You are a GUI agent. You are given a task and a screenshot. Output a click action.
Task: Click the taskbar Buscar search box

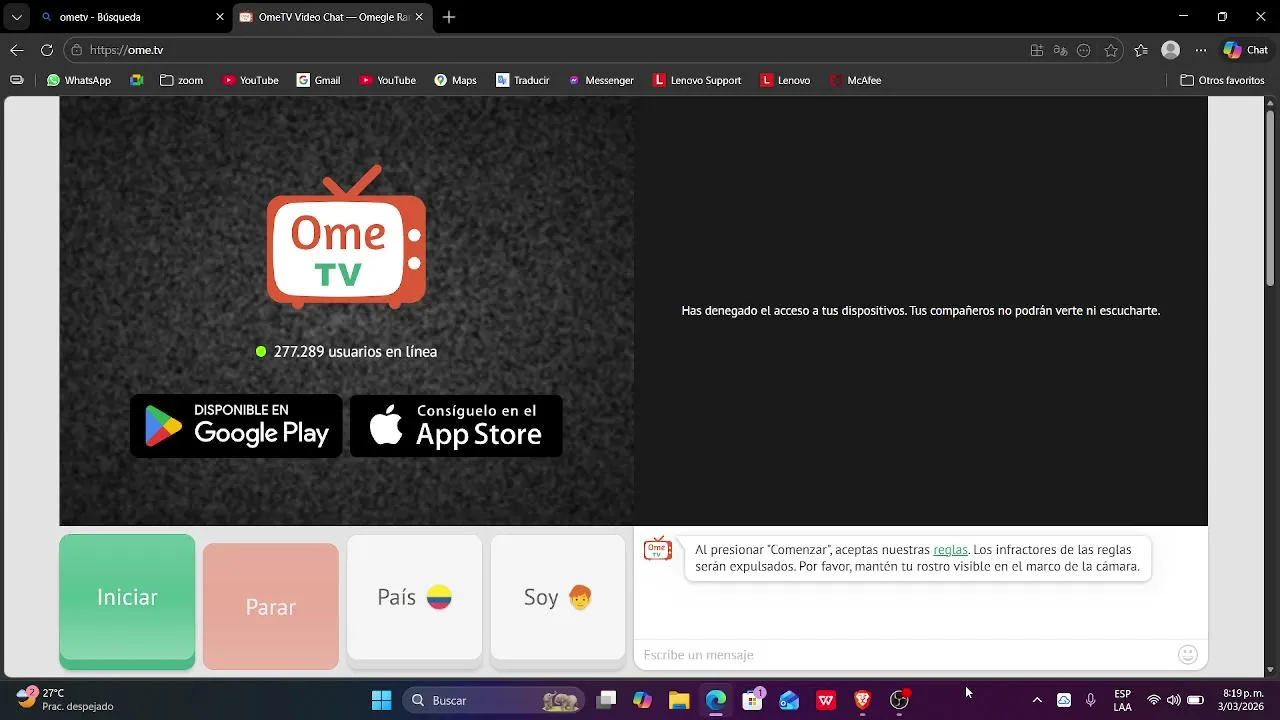tap(495, 700)
